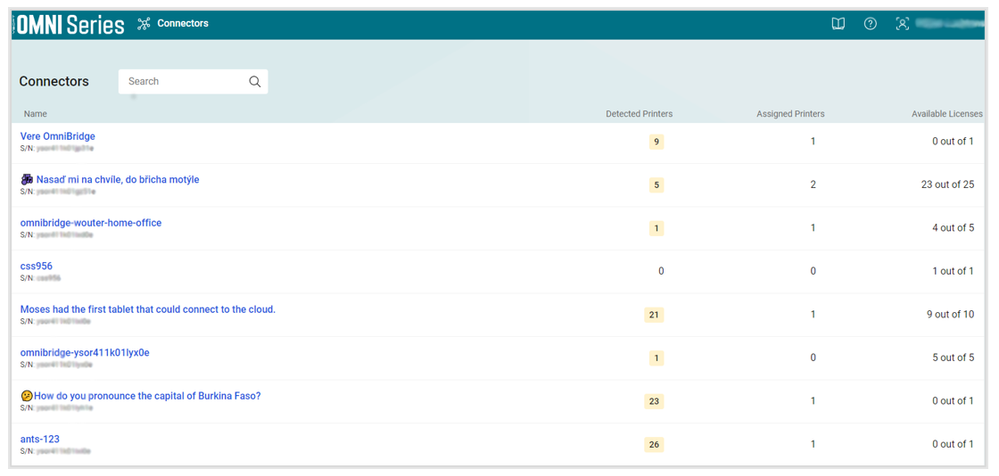Open the Burkina Faso capital connector

tap(147, 396)
